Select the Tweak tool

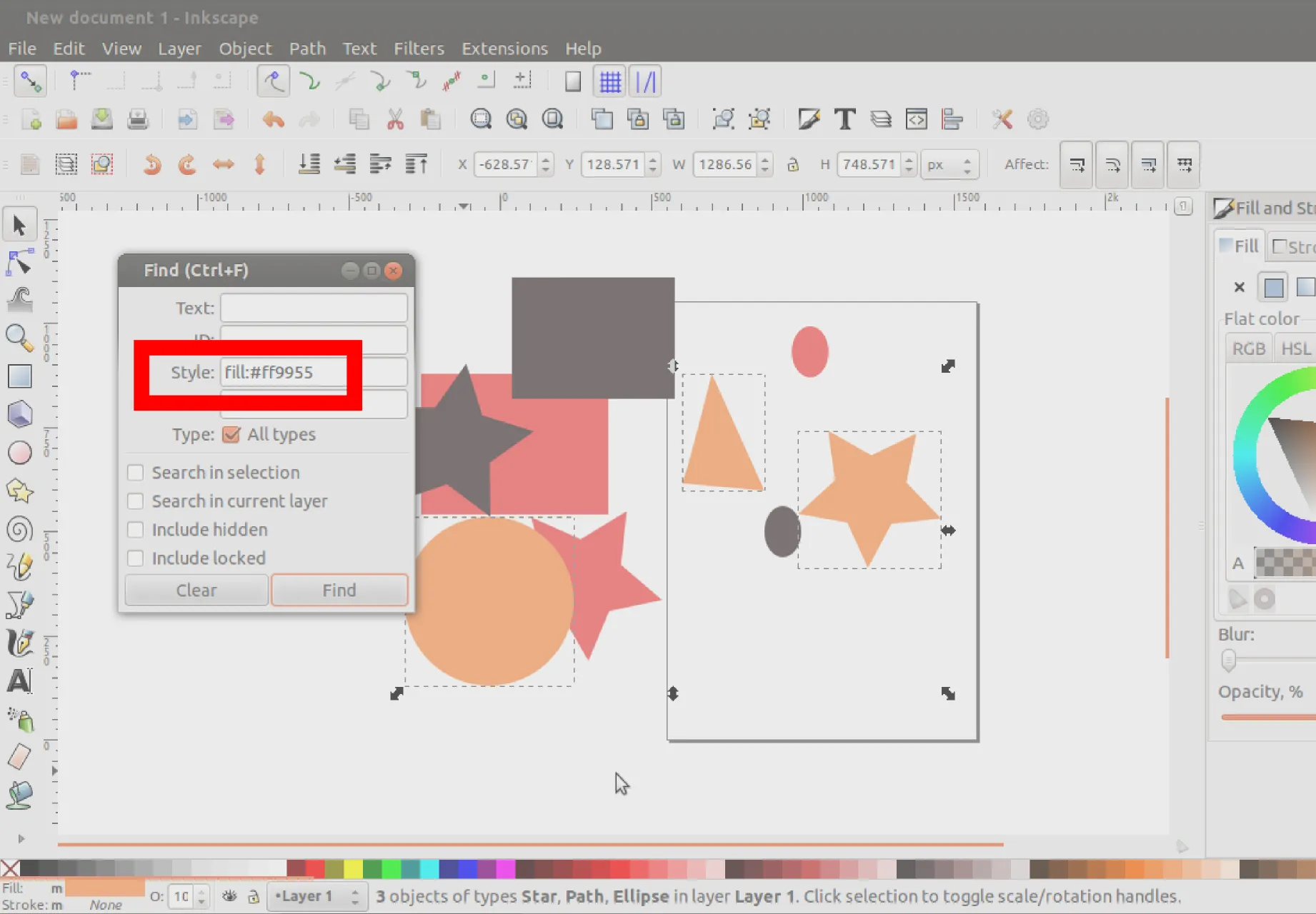19,300
